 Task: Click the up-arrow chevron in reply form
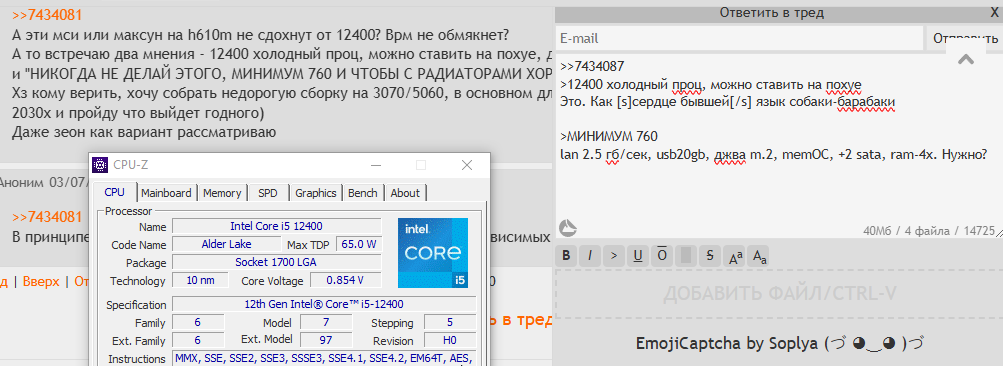point(966,60)
